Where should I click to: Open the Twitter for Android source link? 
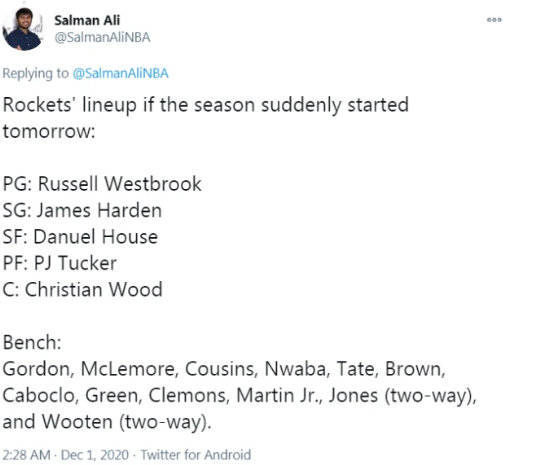[x=196, y=455]
